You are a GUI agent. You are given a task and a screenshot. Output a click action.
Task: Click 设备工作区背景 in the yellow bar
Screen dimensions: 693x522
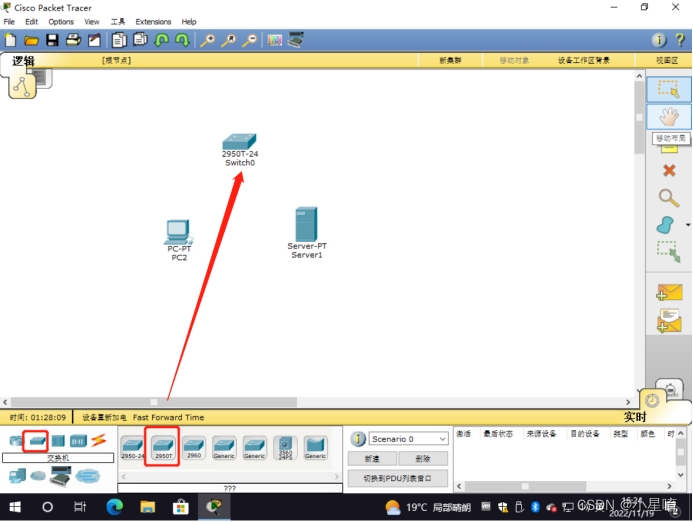[583, 61]
